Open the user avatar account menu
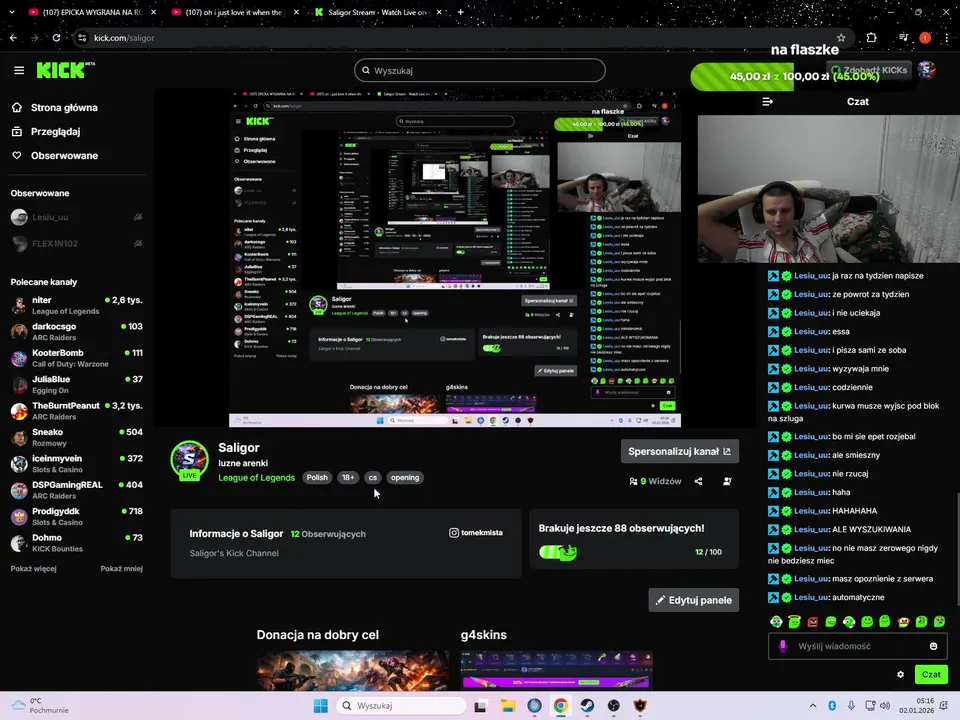This screenshot has height=720, width=960. click(926, 70)
